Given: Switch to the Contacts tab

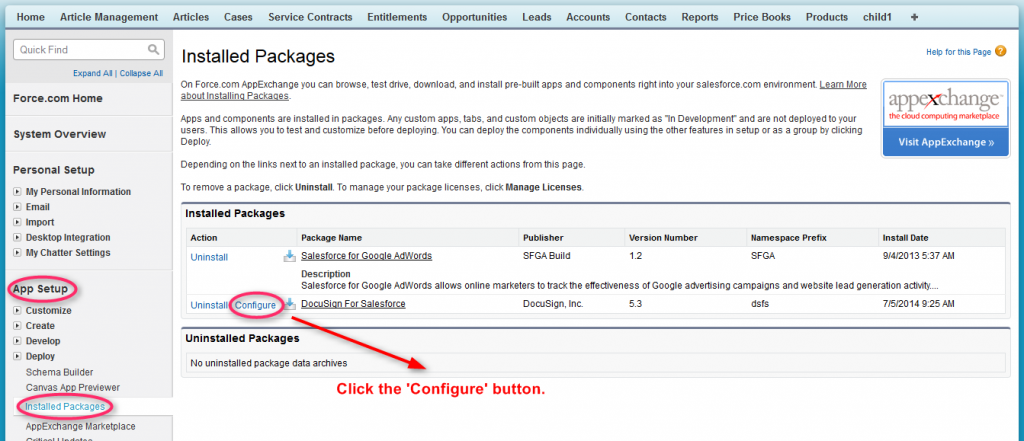Looking at the screenshot, I should (x=645, y=18).
